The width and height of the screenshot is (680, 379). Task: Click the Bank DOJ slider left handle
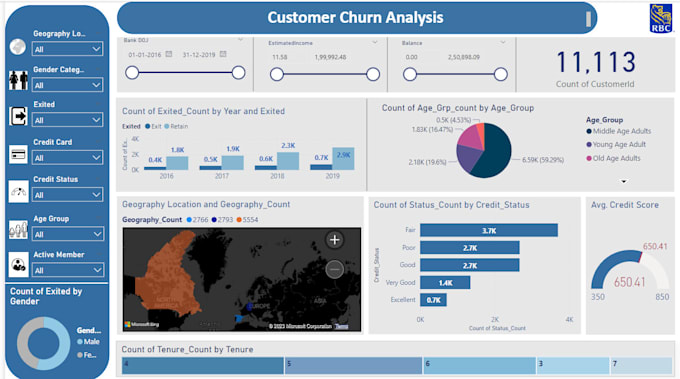(x=132, y=72)
